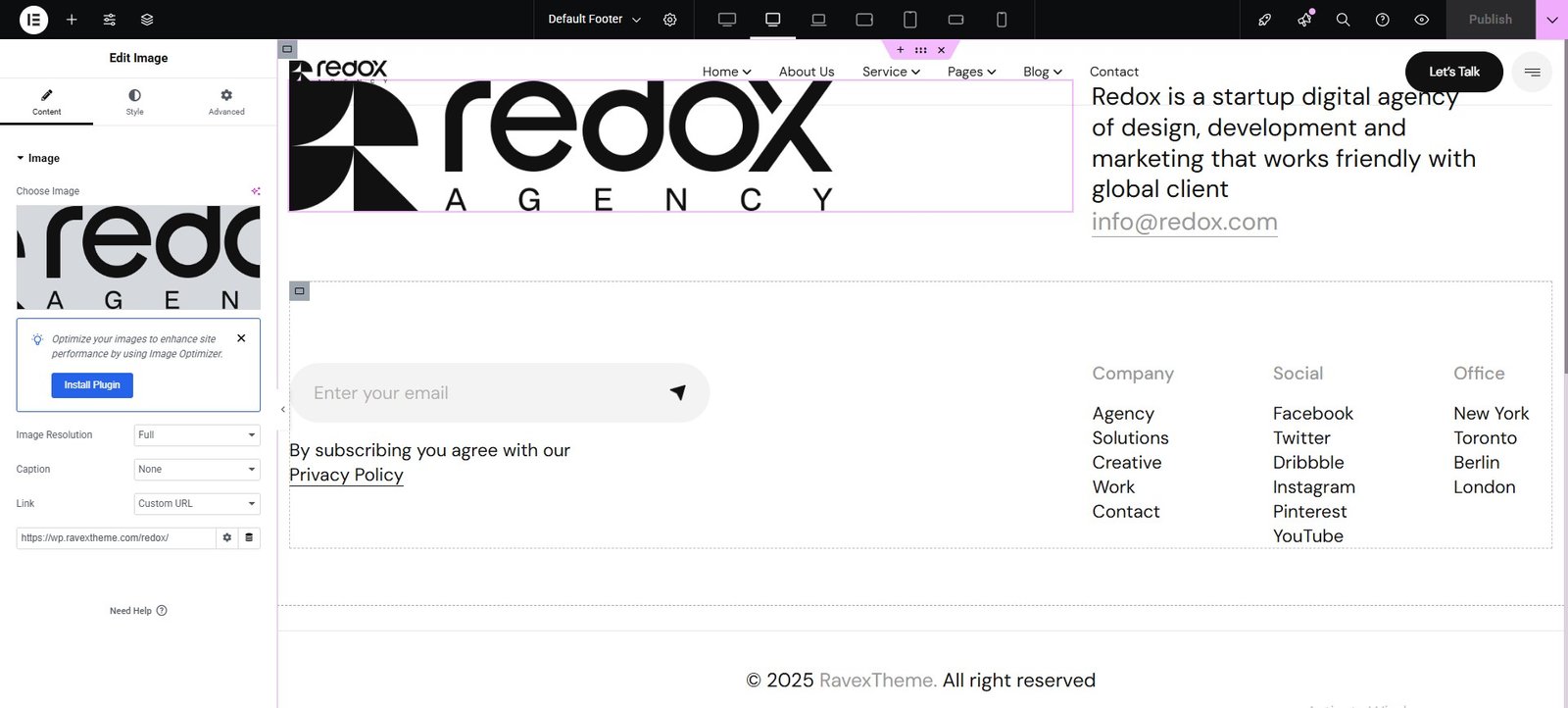
Task: Open the hamburger offcanvas menu
Action: [1533, 72]
